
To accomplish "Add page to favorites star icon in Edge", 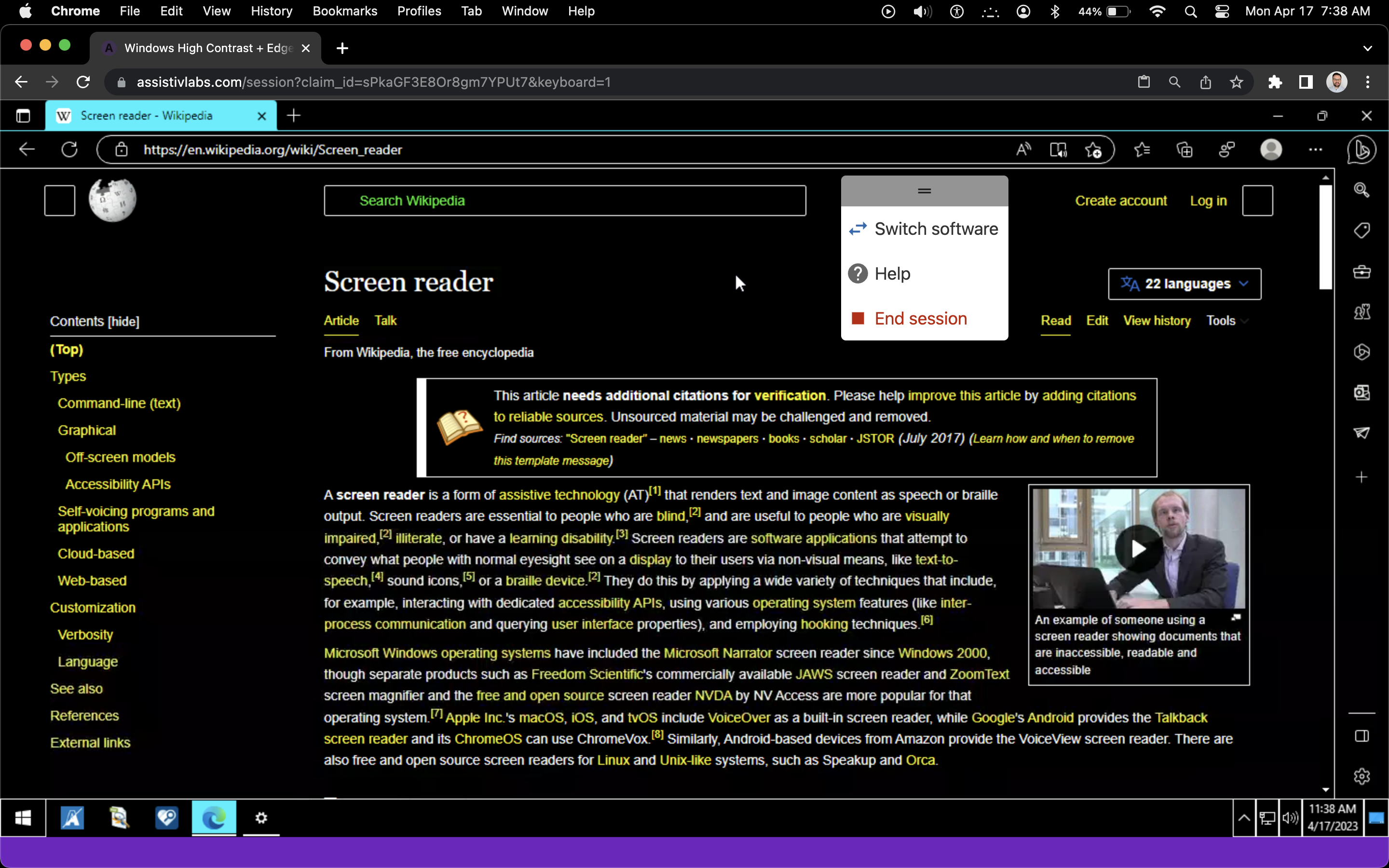I will pos(1093,150).
